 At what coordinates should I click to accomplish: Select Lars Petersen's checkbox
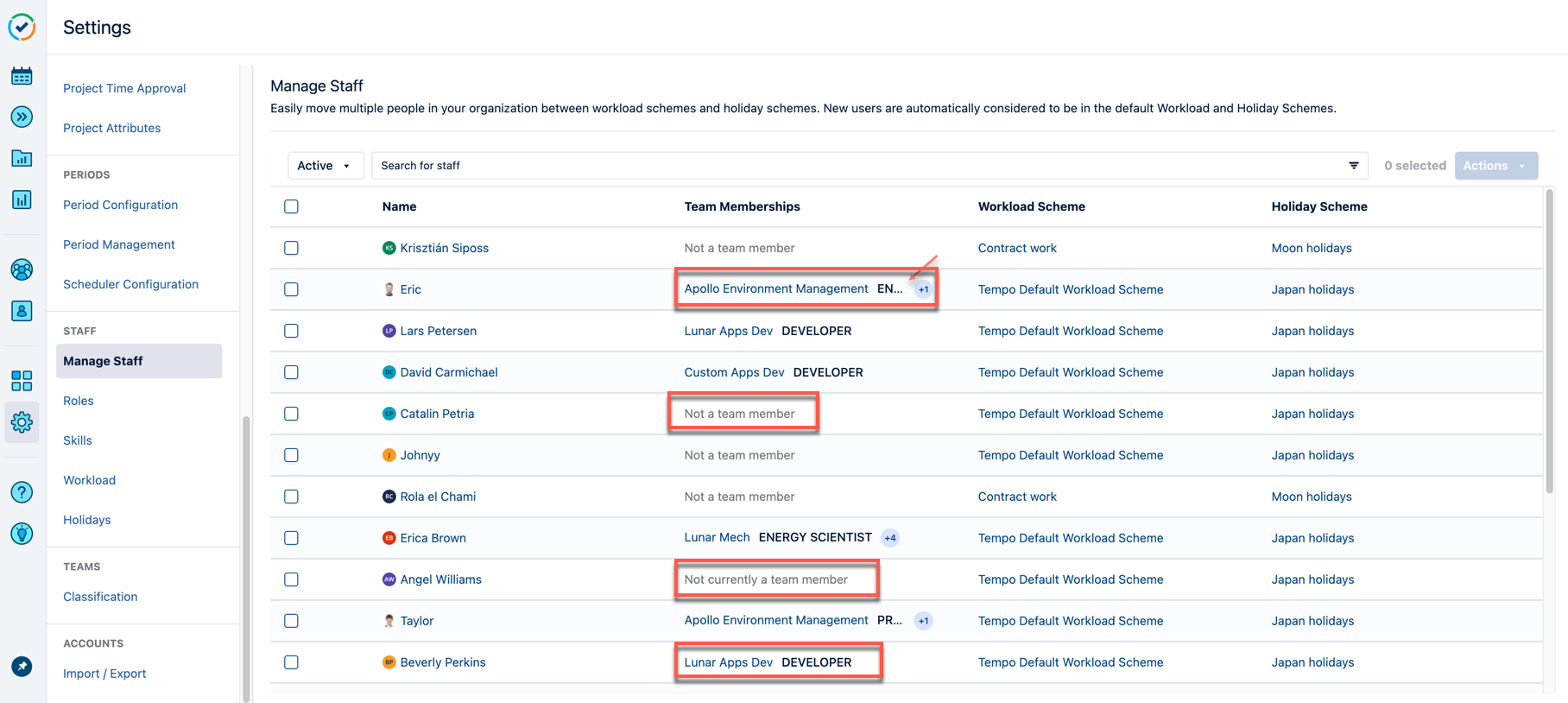click(291, 331)
